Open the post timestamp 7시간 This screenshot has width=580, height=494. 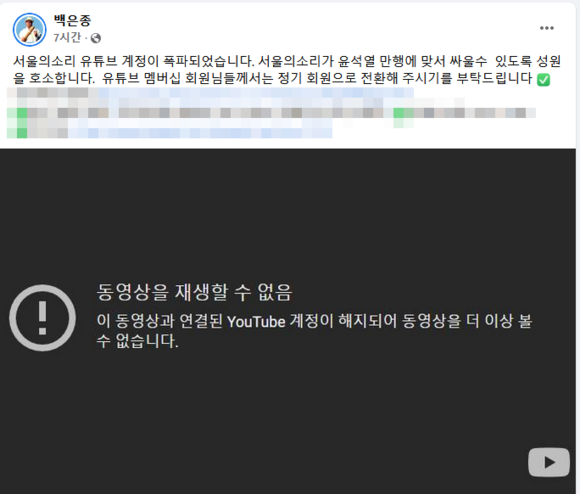(x=67, y=38)
